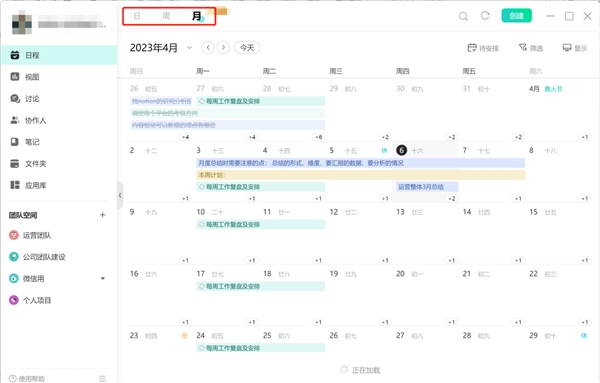
Task: Expand the 微信用 team space arrow
Action: point(103,279)
